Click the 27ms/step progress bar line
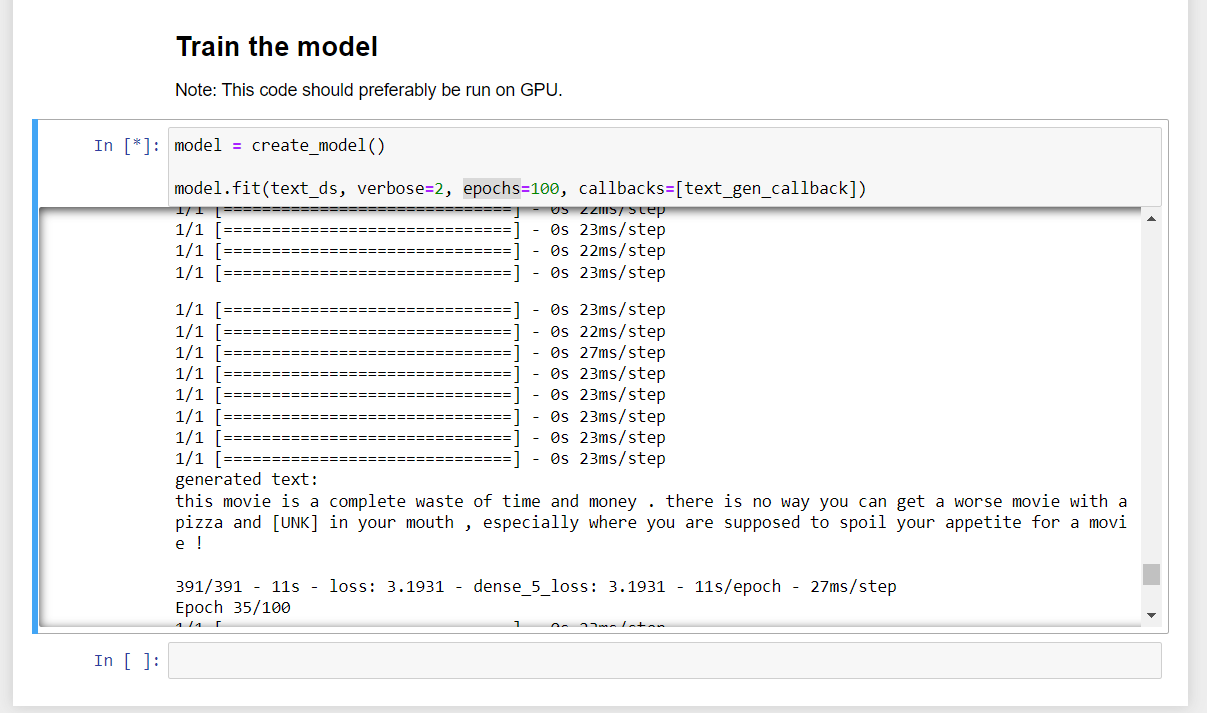 click(420, 352)
